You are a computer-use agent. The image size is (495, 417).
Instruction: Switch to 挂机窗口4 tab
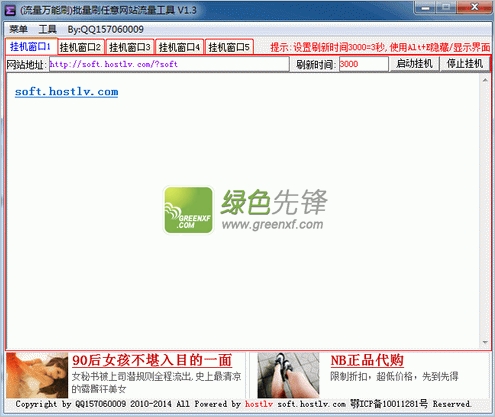[x=179, y=47]
